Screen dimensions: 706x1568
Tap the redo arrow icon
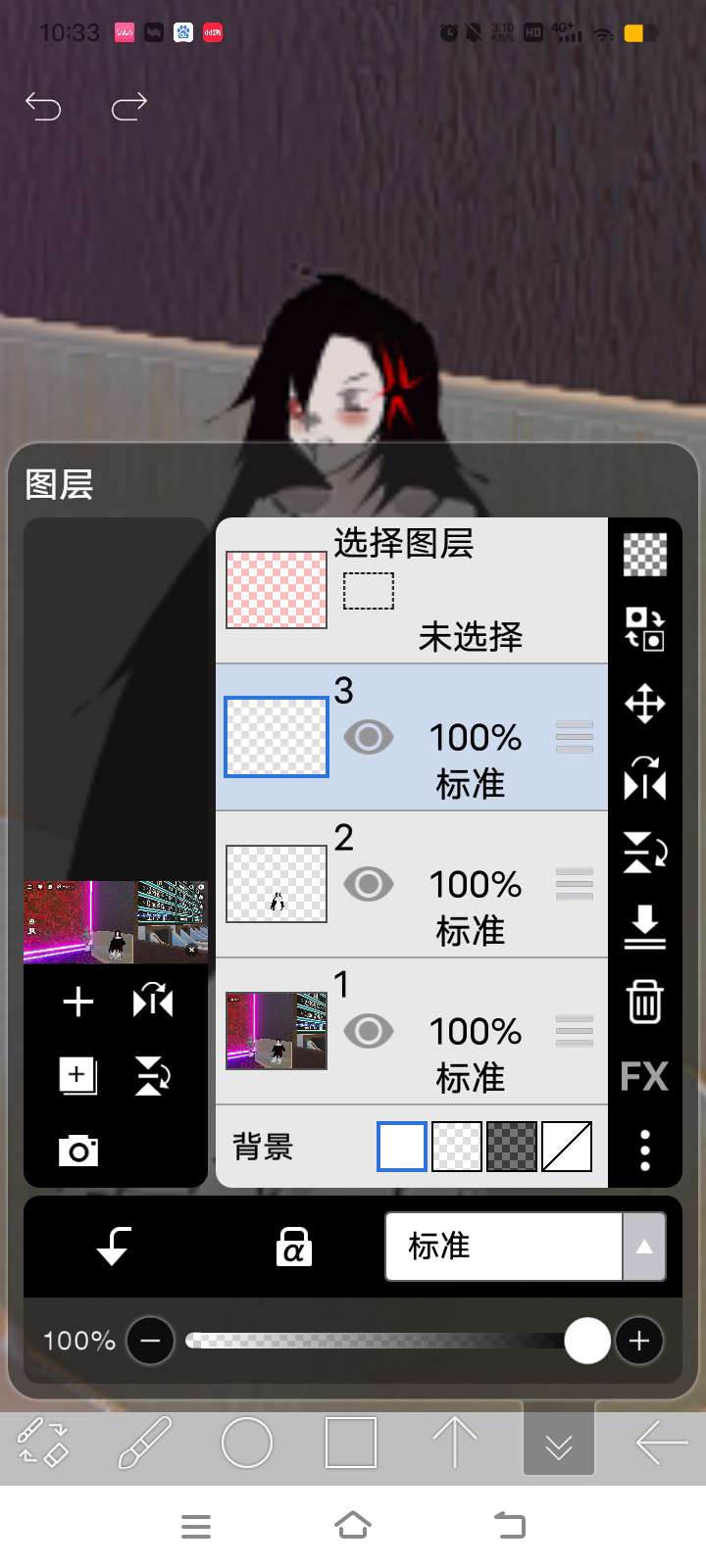click(x=128, y=106)
